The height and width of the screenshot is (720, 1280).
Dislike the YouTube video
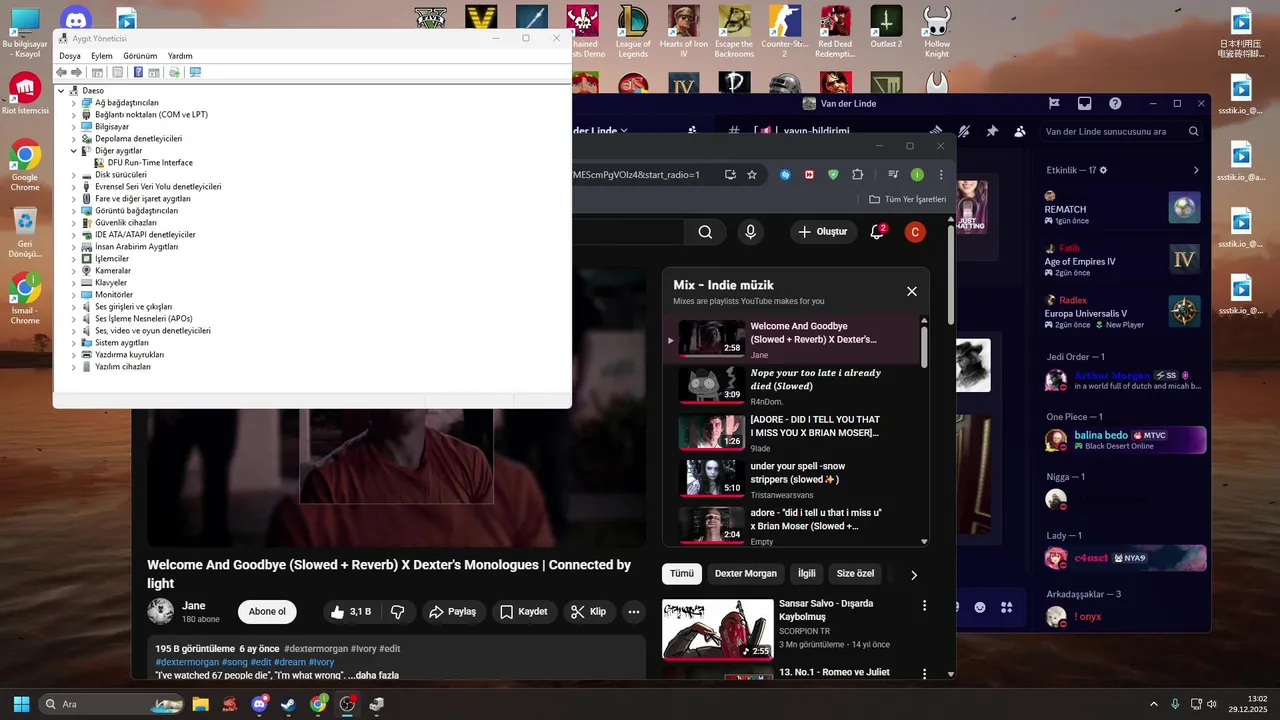tap(397, 612)
